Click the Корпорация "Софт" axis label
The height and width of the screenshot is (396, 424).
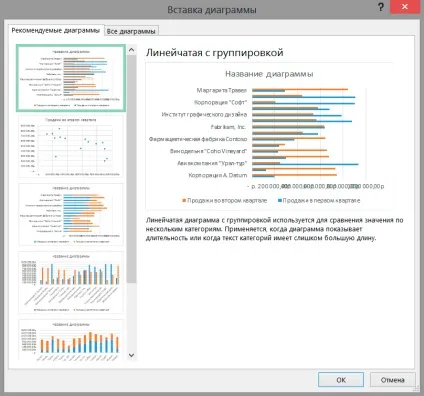221,102
